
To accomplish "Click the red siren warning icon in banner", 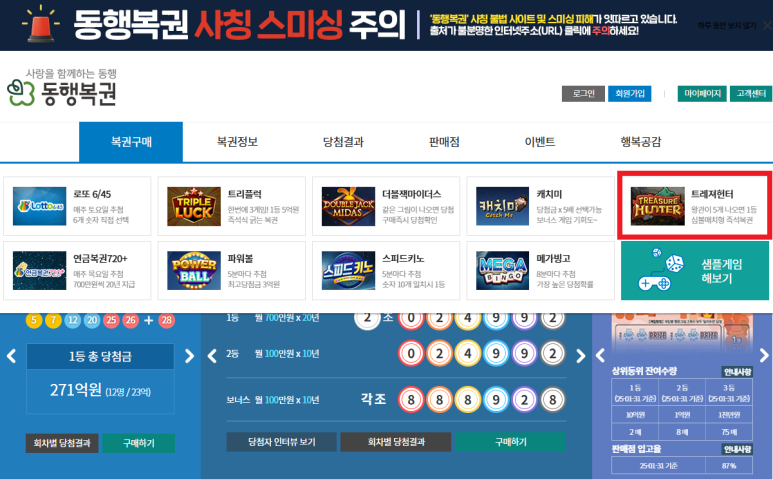I will click(x=41, y=24).
